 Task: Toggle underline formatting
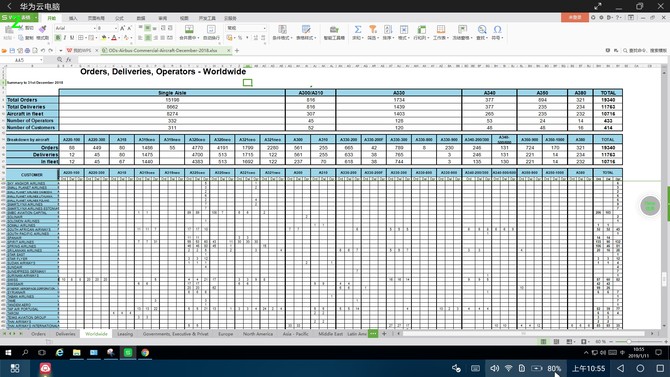72,38
